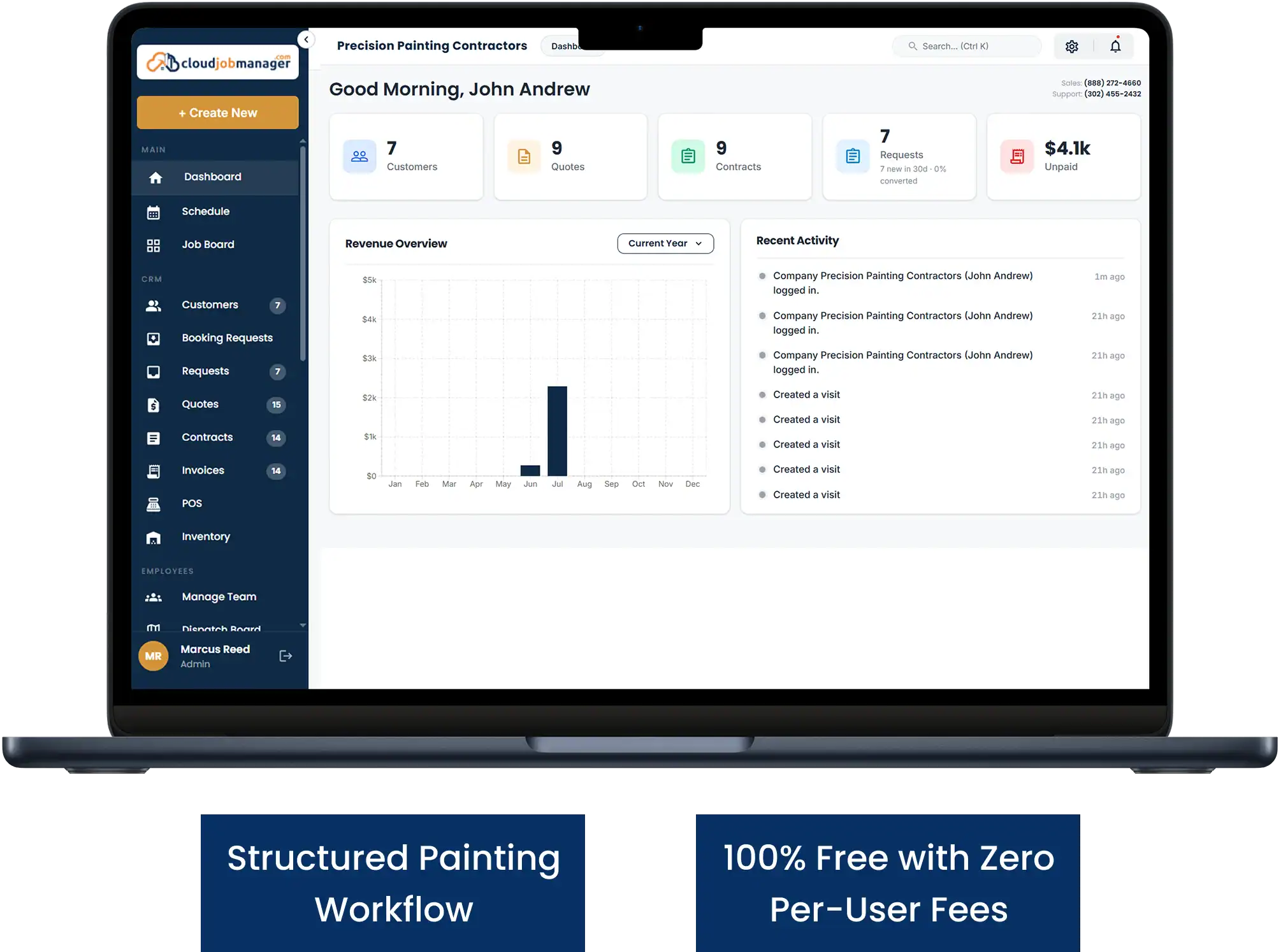Click the Job Board grid icon

154,245
